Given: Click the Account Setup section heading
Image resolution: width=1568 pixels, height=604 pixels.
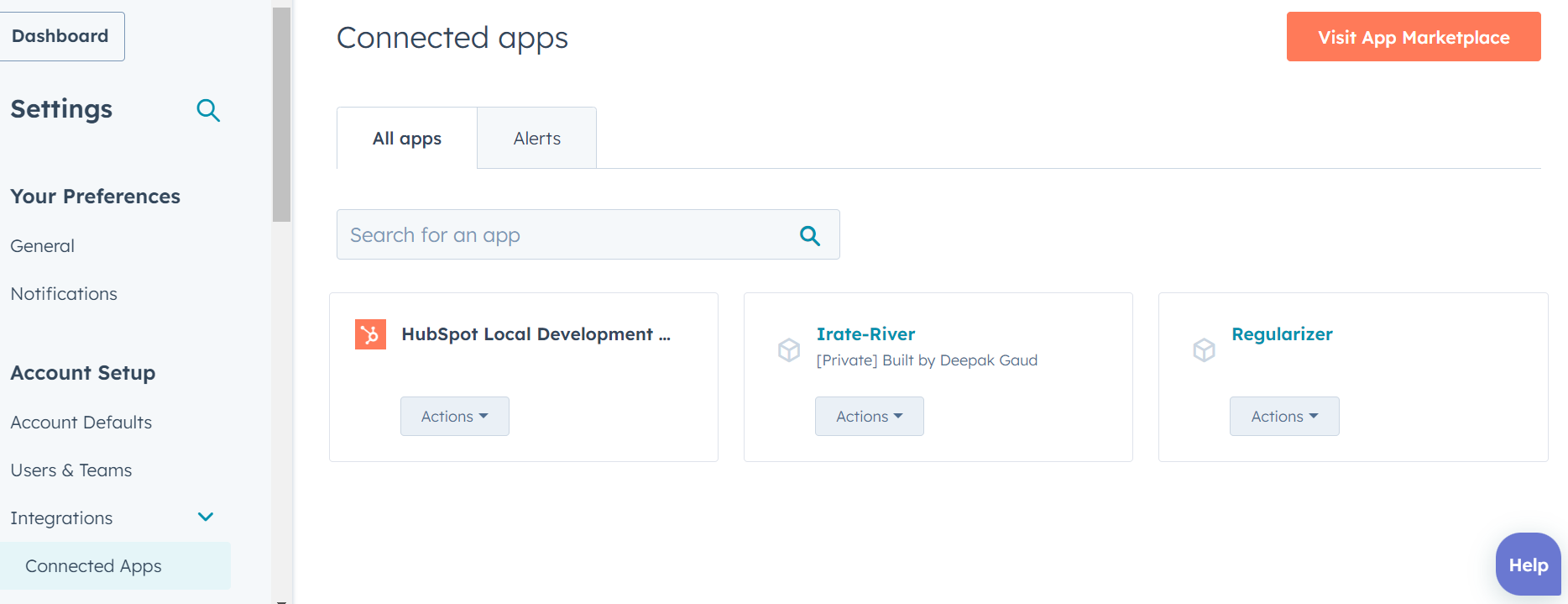Looking at the screenshot, I should click(83, 373).
